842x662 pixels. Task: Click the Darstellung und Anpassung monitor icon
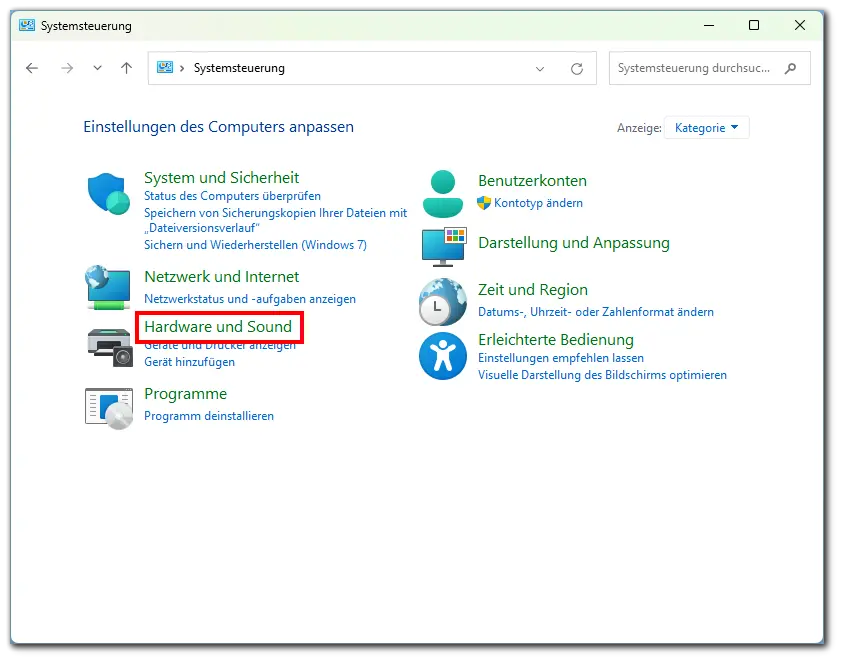click(444, 247)
